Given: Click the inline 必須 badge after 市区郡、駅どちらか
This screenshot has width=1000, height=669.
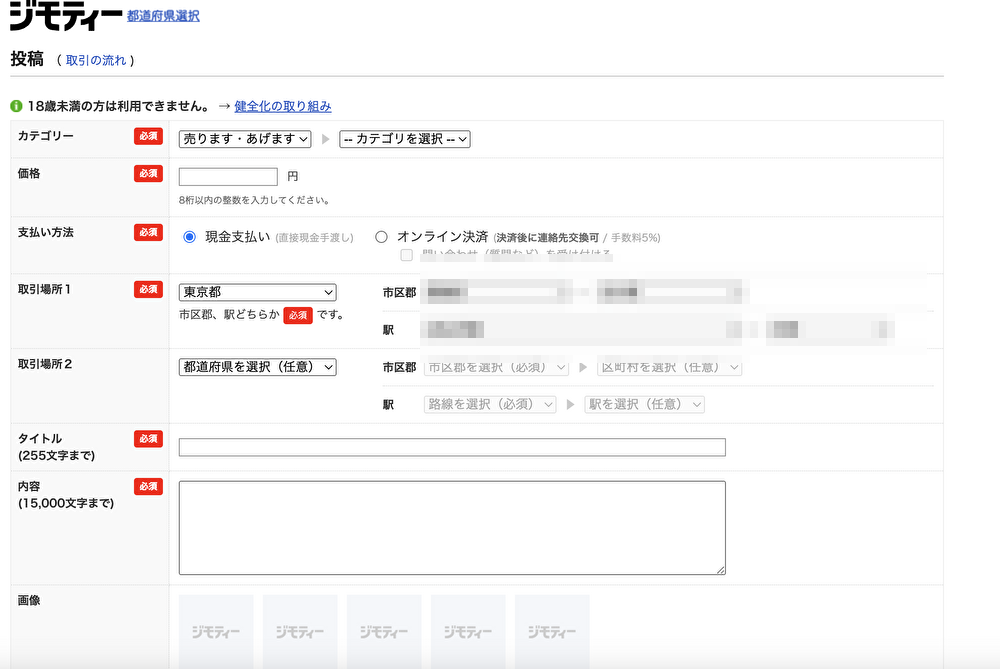Looking at the screenshot, I should pyautogui.click(x=298, y=315).
